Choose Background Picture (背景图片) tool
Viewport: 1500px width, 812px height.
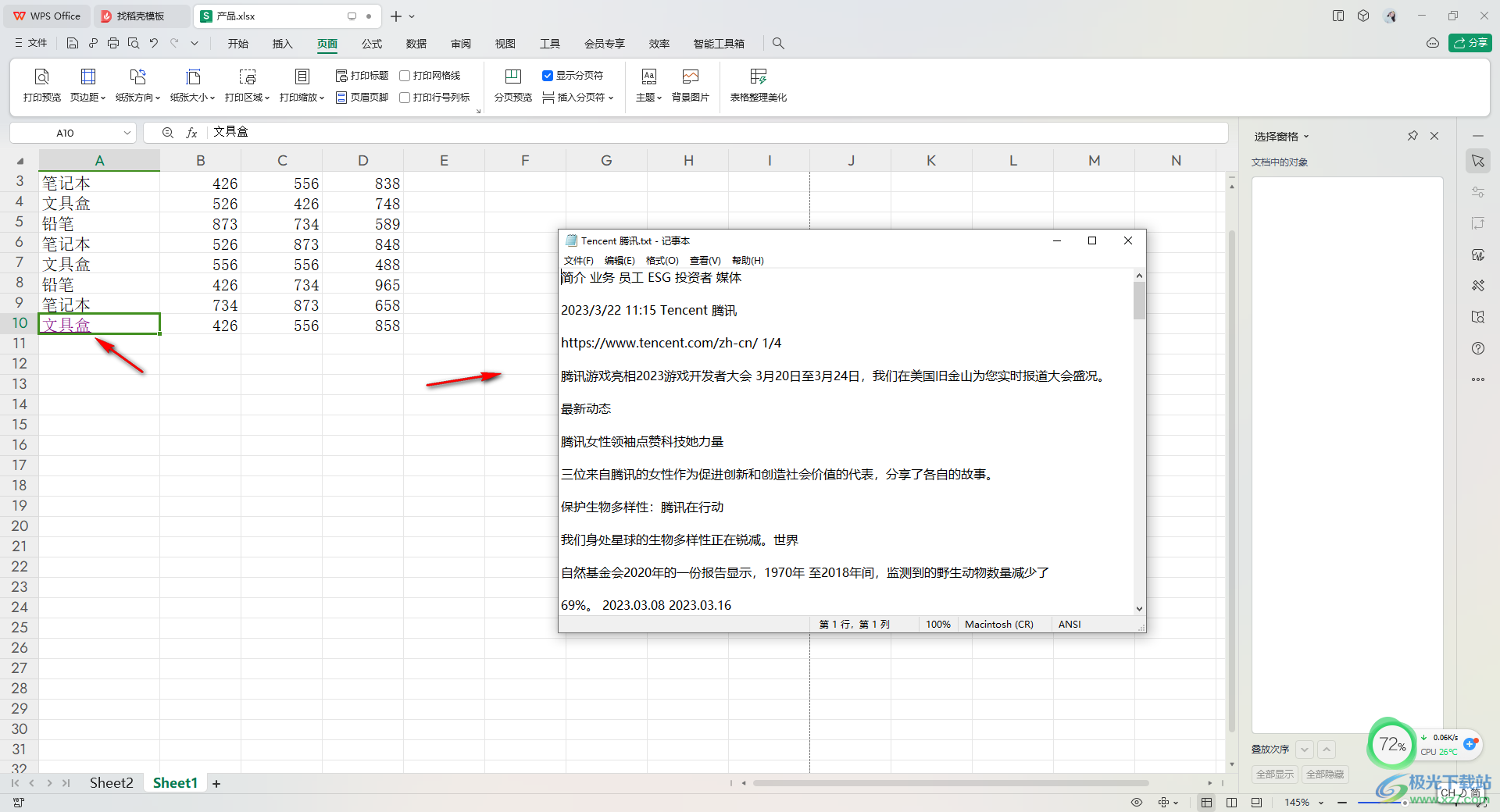(691, 85)
